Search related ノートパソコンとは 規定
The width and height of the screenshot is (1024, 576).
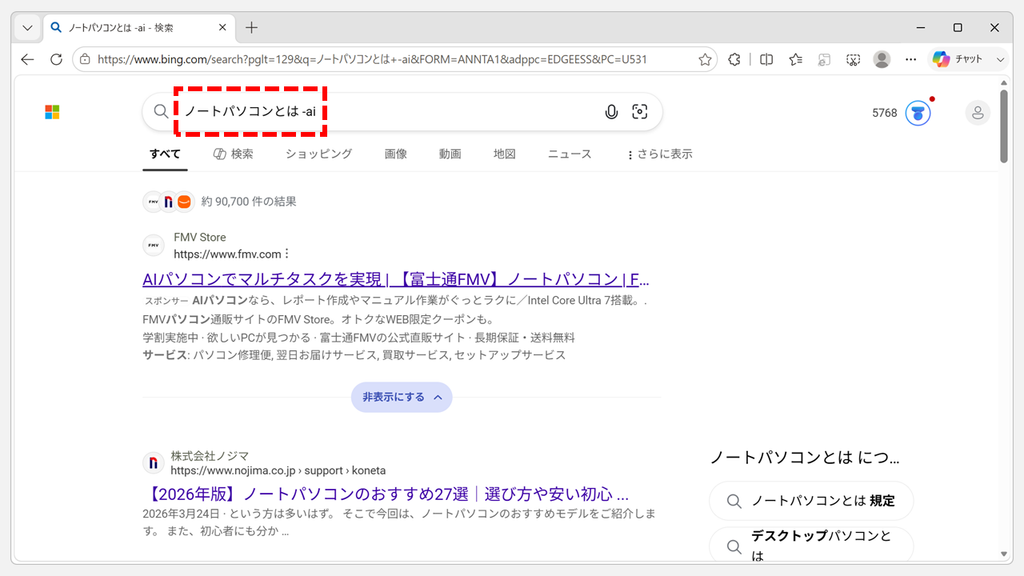811,501
